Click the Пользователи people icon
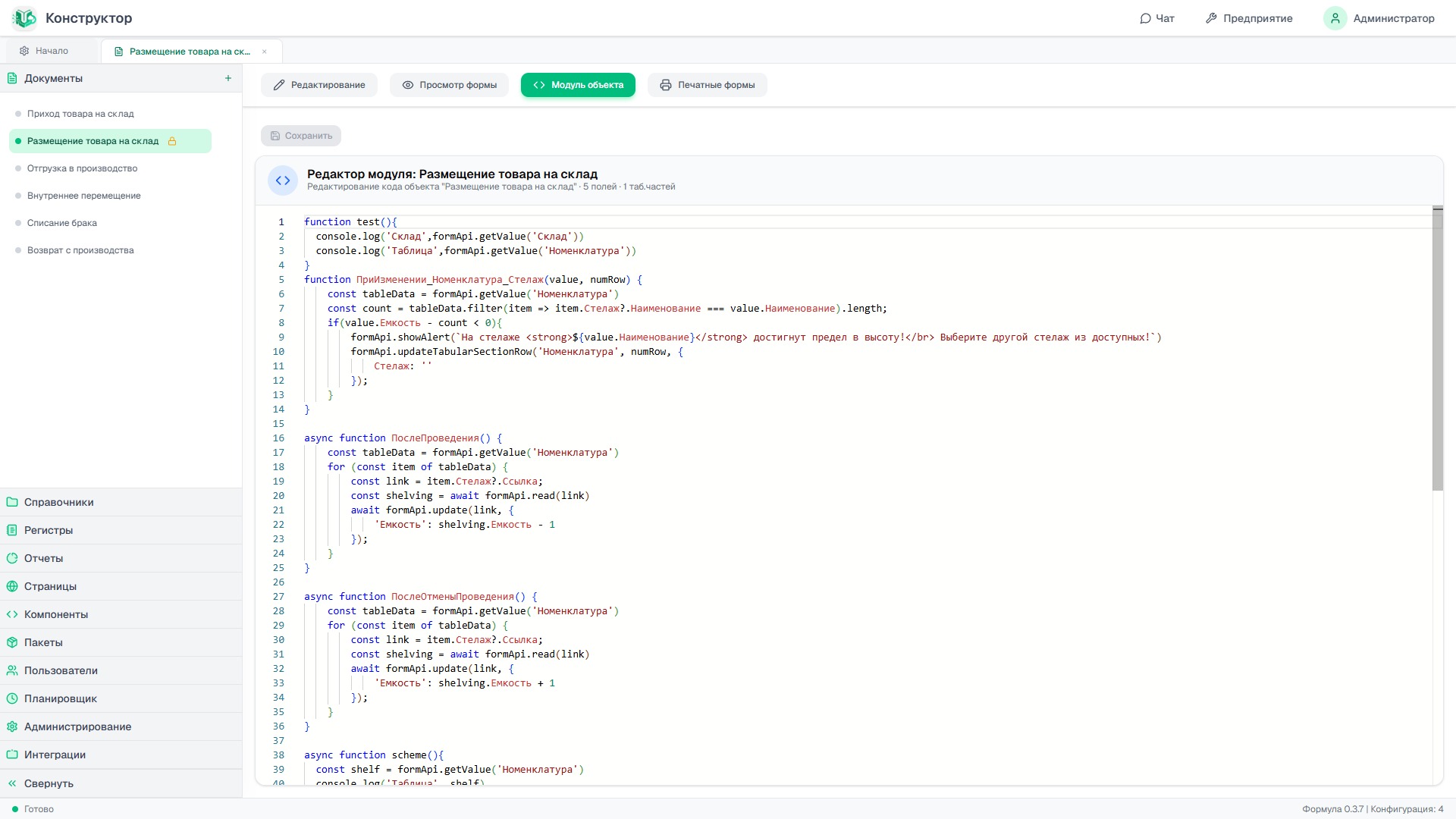 point(12,670)
